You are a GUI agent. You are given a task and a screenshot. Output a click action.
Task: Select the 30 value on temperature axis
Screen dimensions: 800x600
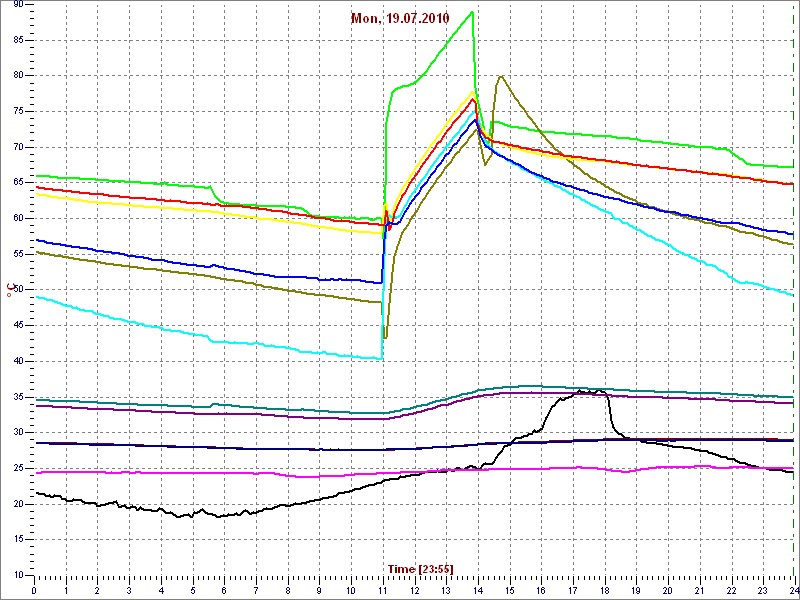tap(18, 433)
